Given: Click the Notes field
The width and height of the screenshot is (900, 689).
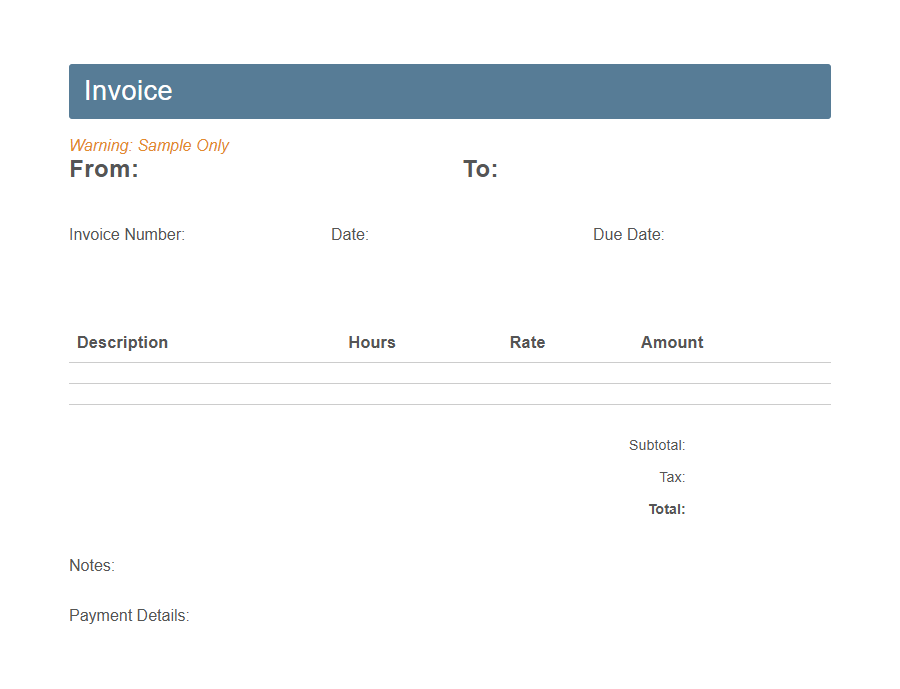Looking at the screenshot, I should pyautogui.click(x=91, y=565).
